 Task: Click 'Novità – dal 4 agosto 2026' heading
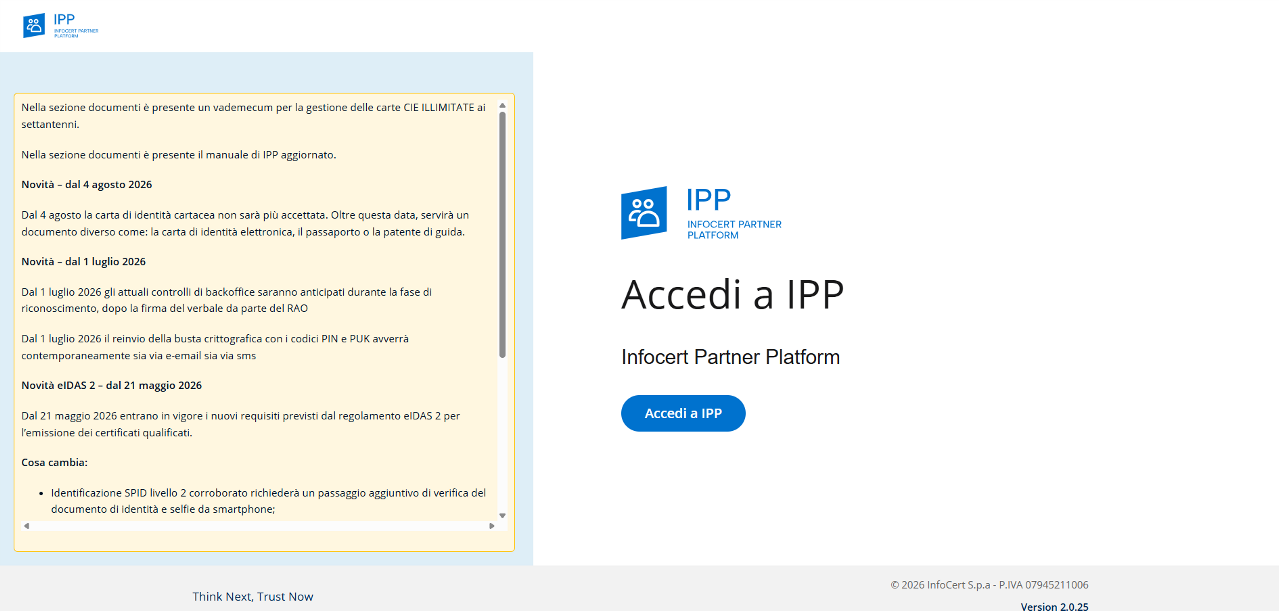click(87, 184)
